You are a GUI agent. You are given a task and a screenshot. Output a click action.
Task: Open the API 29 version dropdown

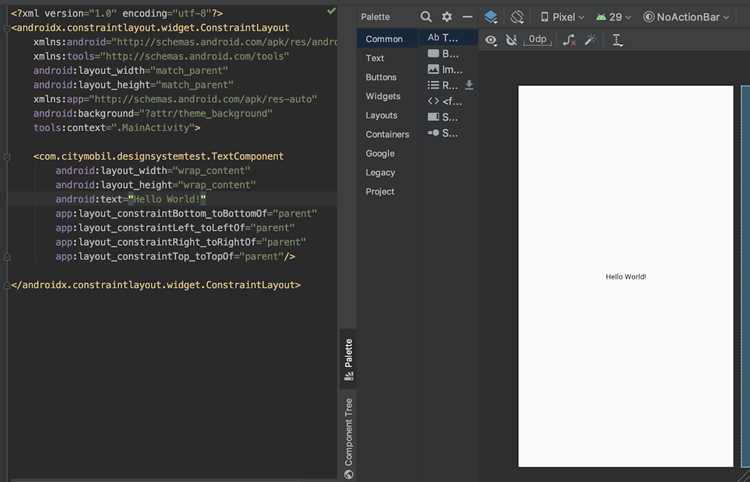tap(614, 17)
